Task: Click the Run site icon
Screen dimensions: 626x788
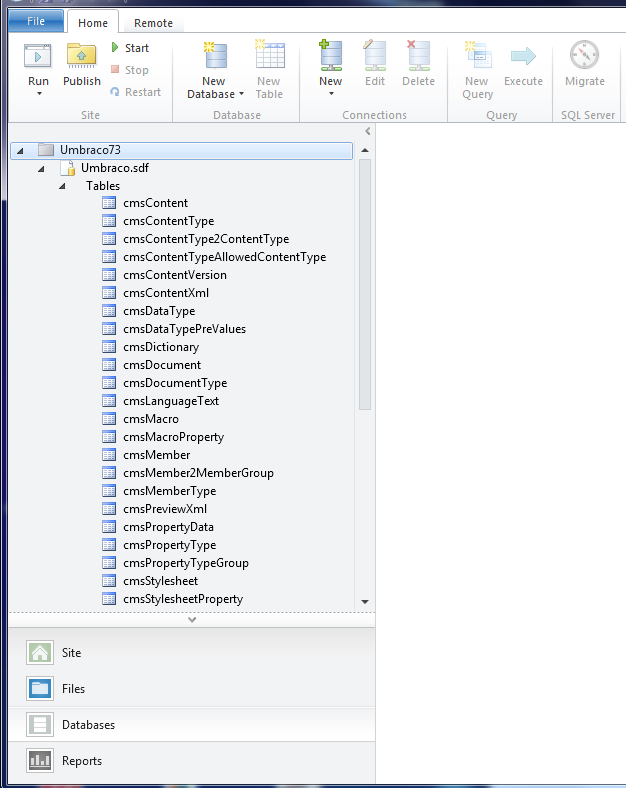Action: click(x=38, y=56)
